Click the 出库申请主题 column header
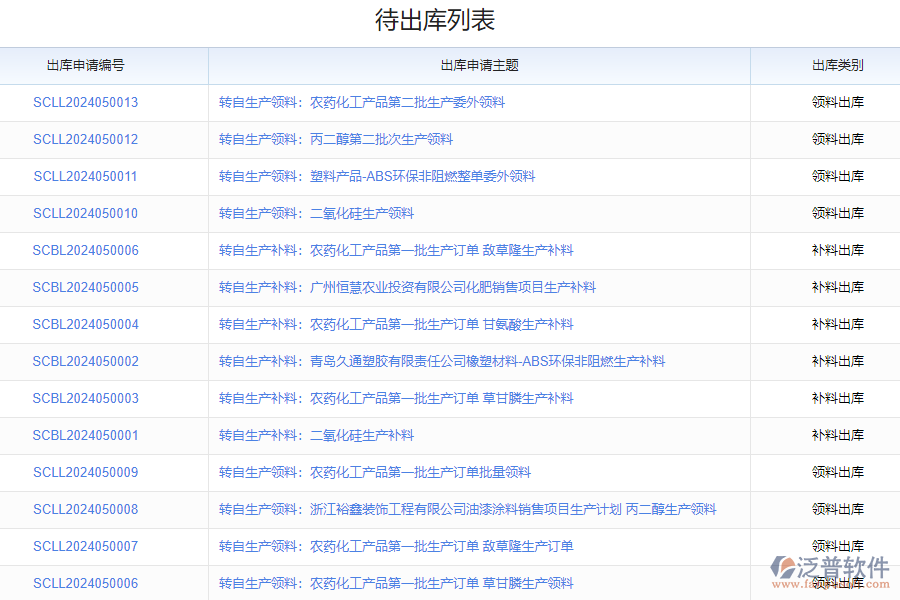The height and width of the screenshot is (600, 900). [x=479, y=64]
